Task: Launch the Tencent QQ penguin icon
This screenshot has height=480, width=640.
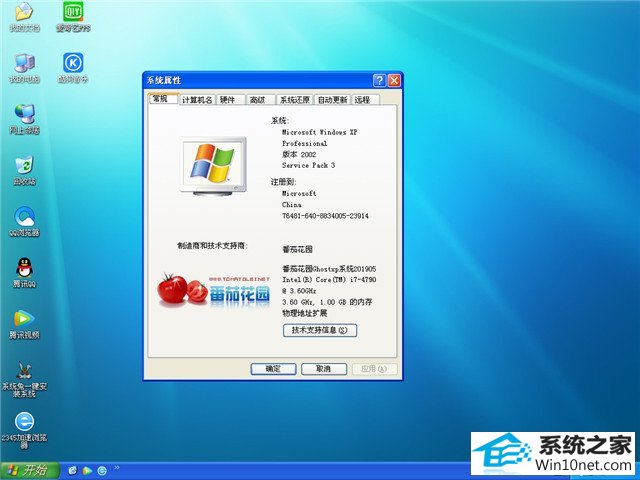Action: point(24,273)
